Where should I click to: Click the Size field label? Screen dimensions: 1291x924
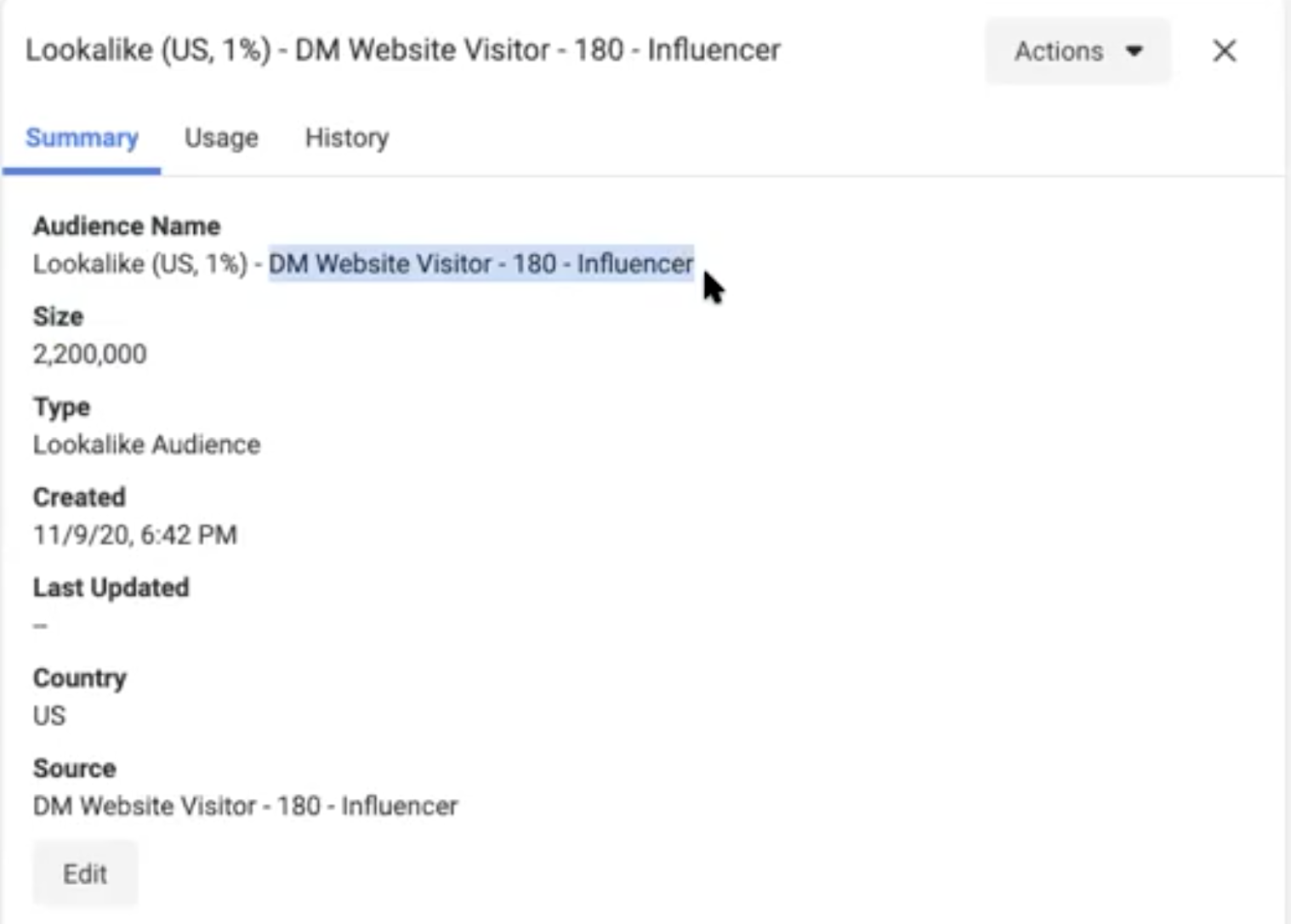point(58,316)
